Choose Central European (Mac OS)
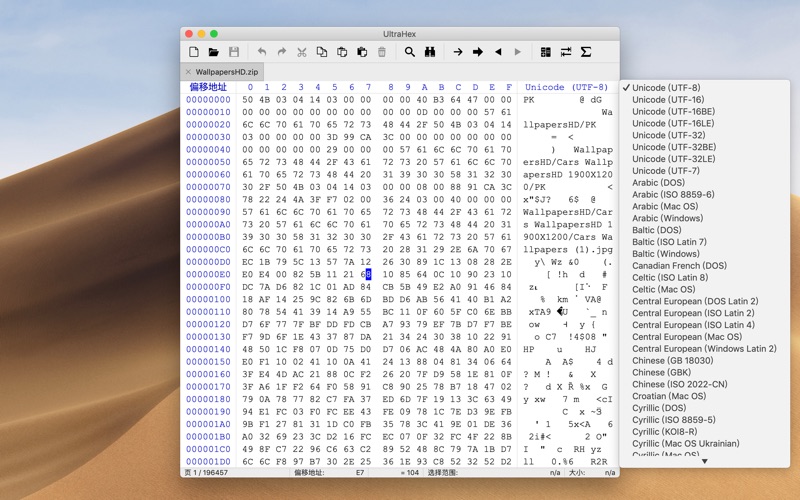The width and height of the screenshot is (800, 500). [687, 337]
